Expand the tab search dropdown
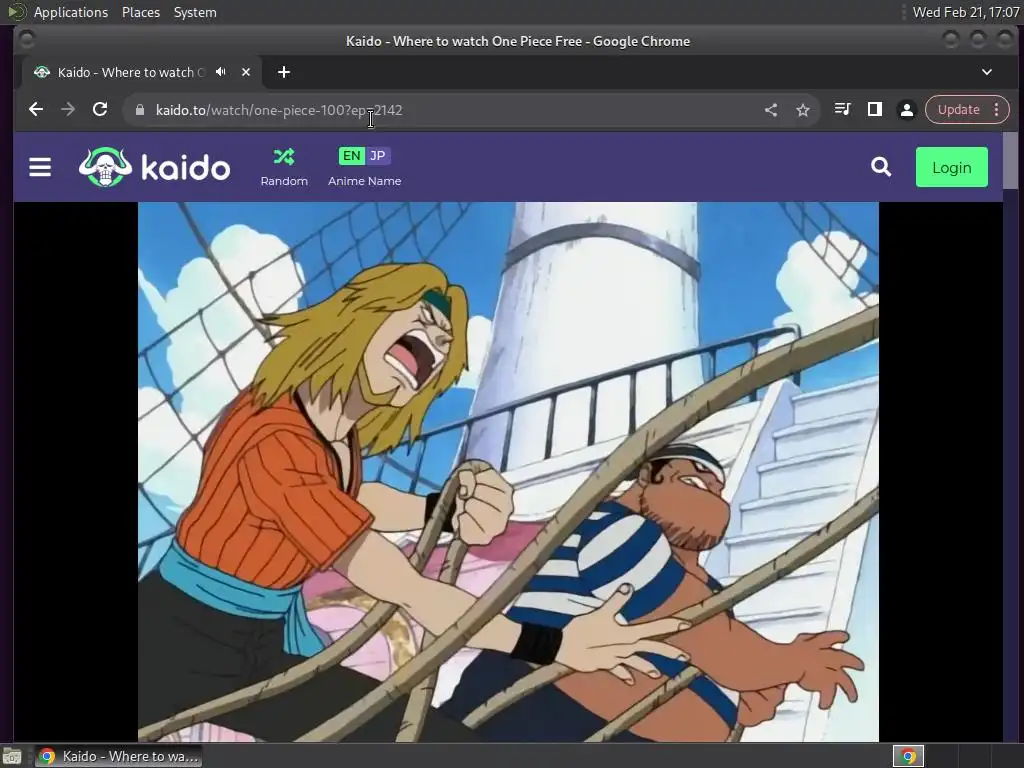1024x768 pixels. click(987, 72)
